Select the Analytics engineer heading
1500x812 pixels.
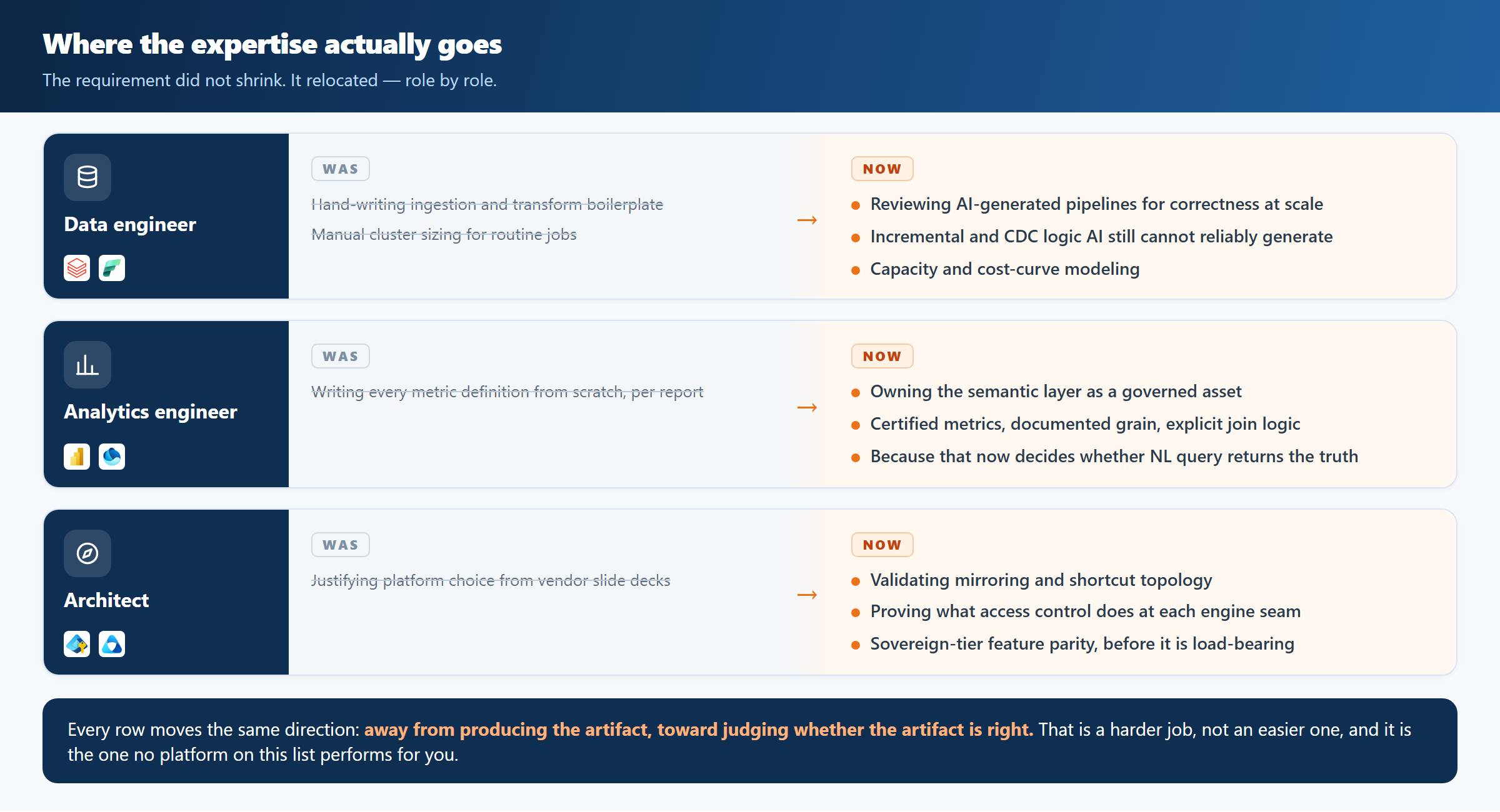coord(151,412)
